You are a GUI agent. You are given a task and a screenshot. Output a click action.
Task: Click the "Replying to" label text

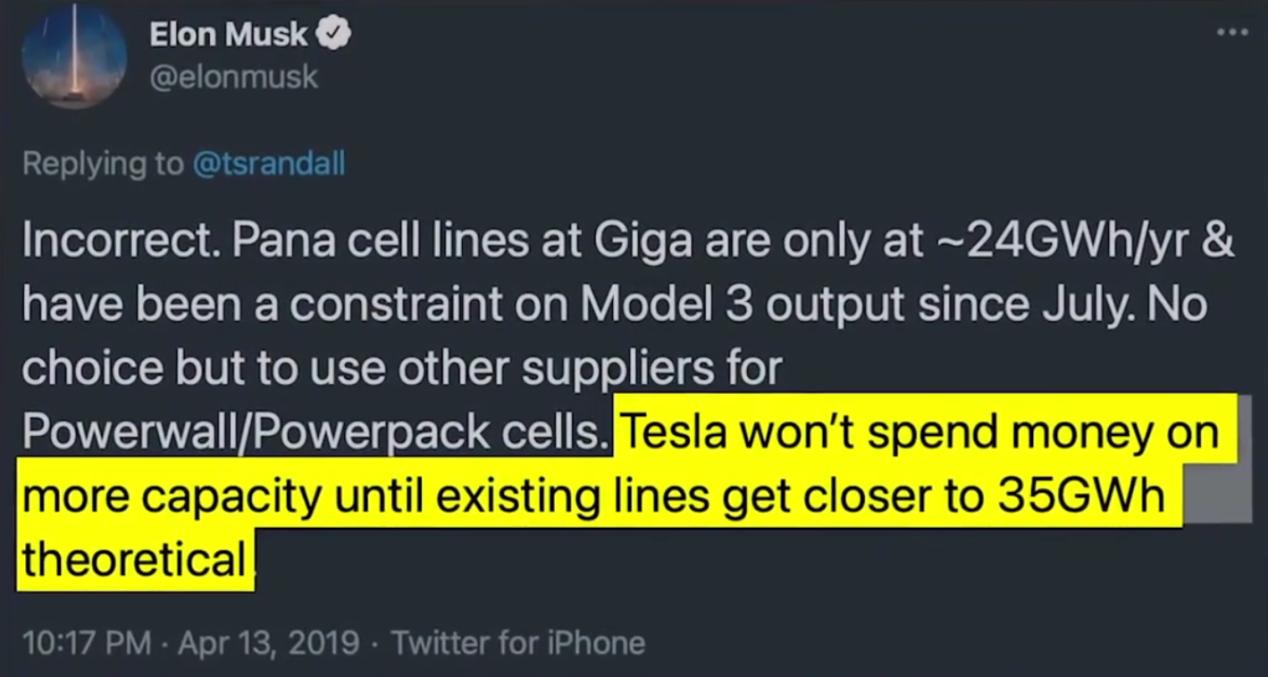102,163
